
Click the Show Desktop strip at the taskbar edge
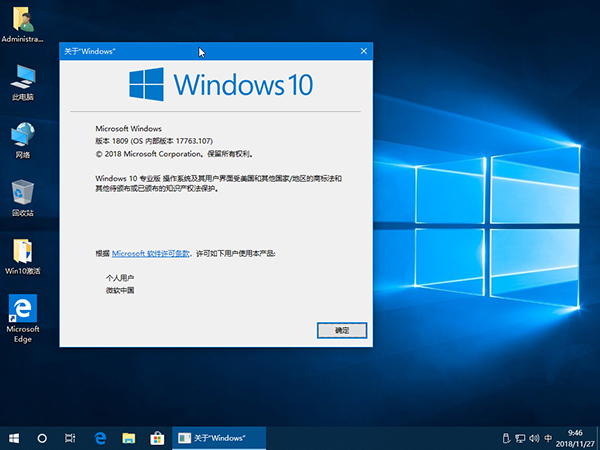point(598,439)
